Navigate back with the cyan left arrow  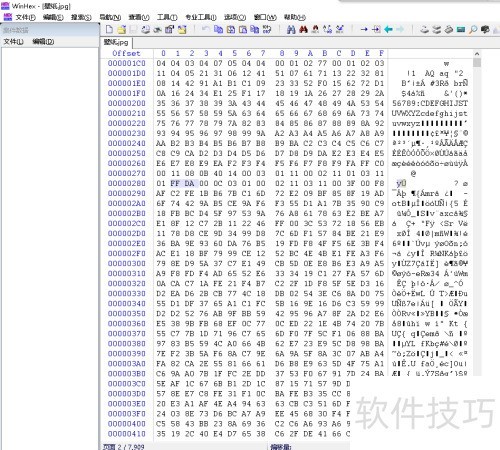tap(388, 30)
